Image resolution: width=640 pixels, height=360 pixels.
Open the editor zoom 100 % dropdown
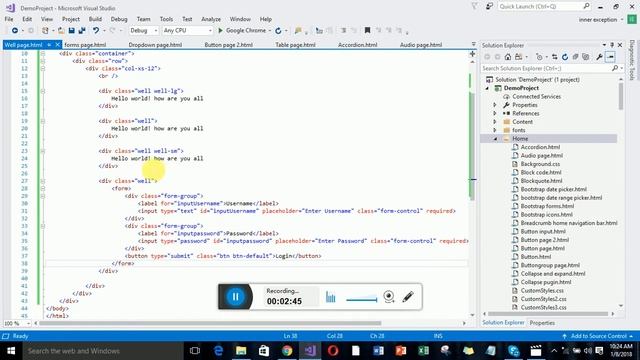tap(17, 323)
